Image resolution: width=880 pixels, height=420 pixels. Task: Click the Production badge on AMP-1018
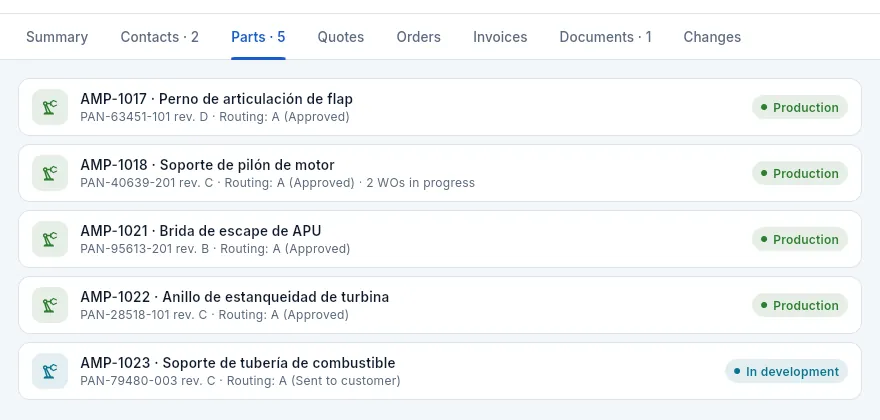pos(800,174)
